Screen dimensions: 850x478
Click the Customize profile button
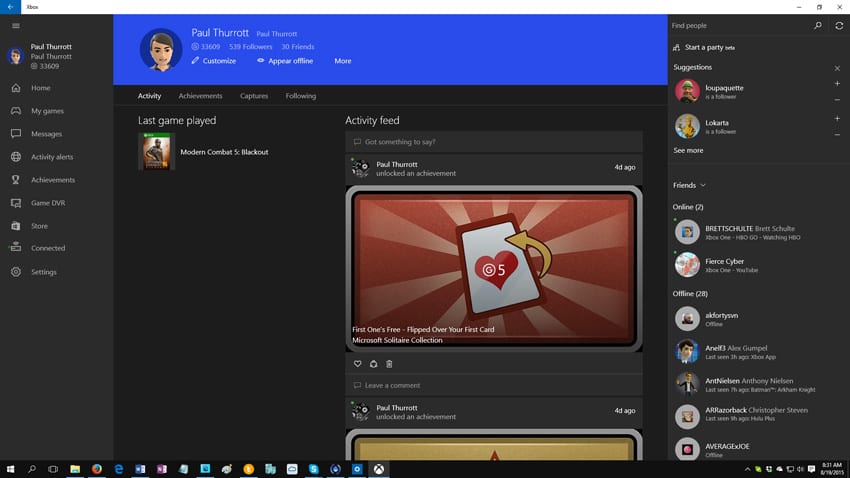(x=214, y=61)
